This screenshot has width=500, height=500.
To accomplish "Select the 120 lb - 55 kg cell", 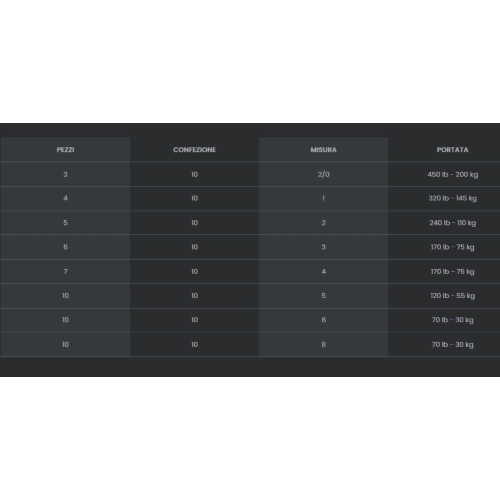I will 452,296.
